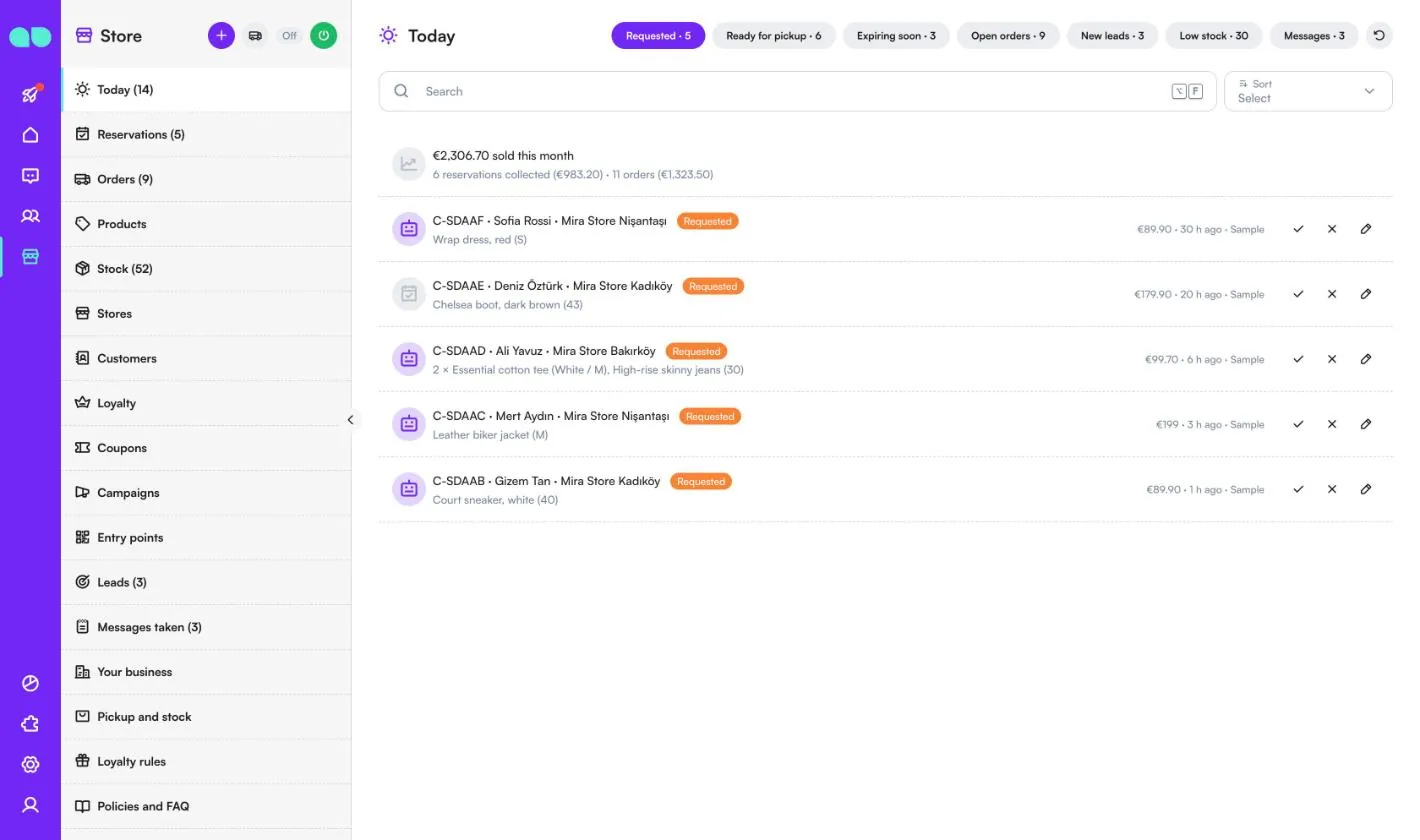Image resolution: width=1420 pixels, height=840 pixels.
Task: Click the delivery truck icon beside Store
Action: tap(255, 35)
